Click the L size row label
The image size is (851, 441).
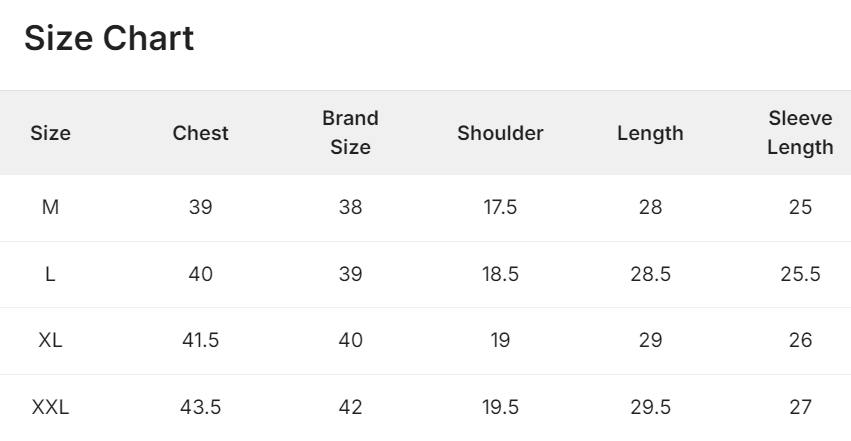click(50, 274)
